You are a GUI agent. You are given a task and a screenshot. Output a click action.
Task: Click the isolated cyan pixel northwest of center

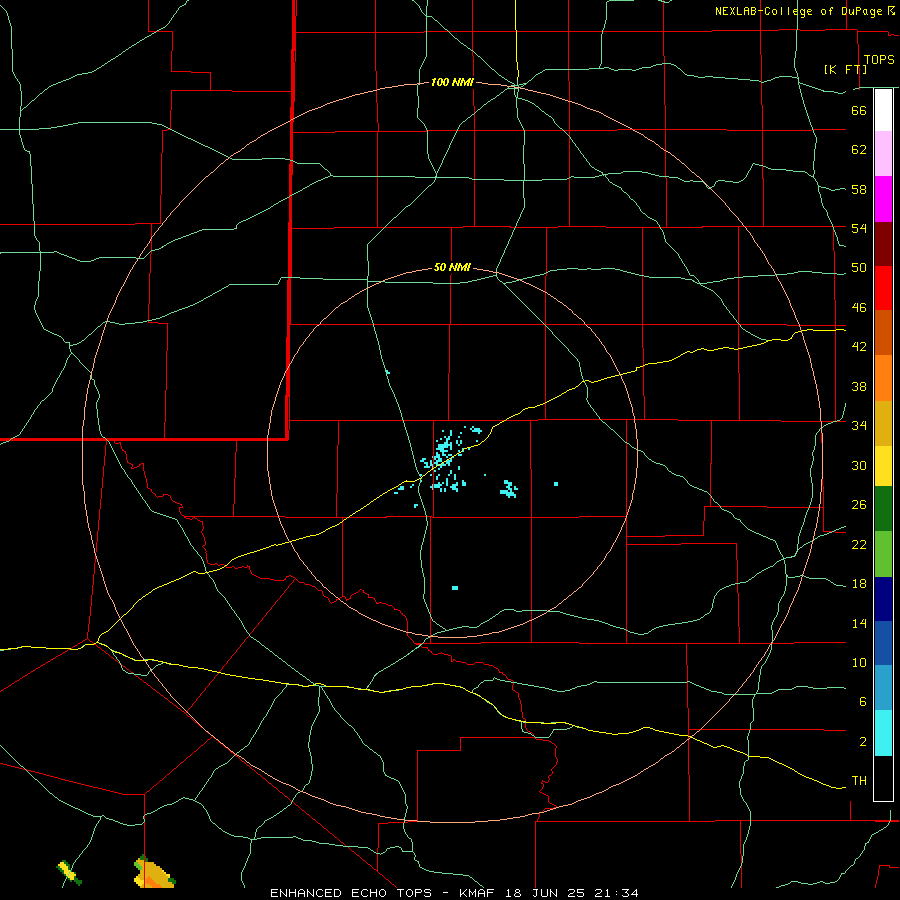(x=387, y=373)
